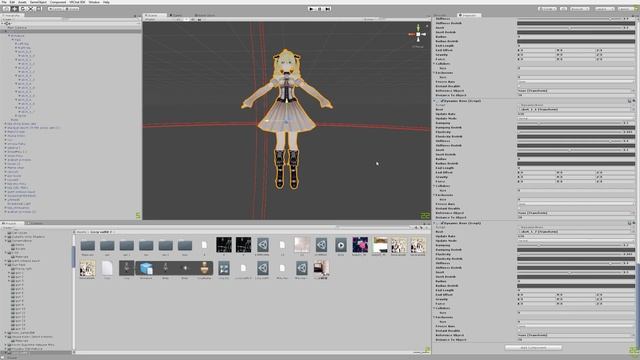The image size is (640, 360).
Task: Select the first folder in the Project grid
Action: (x=87, y=245)
